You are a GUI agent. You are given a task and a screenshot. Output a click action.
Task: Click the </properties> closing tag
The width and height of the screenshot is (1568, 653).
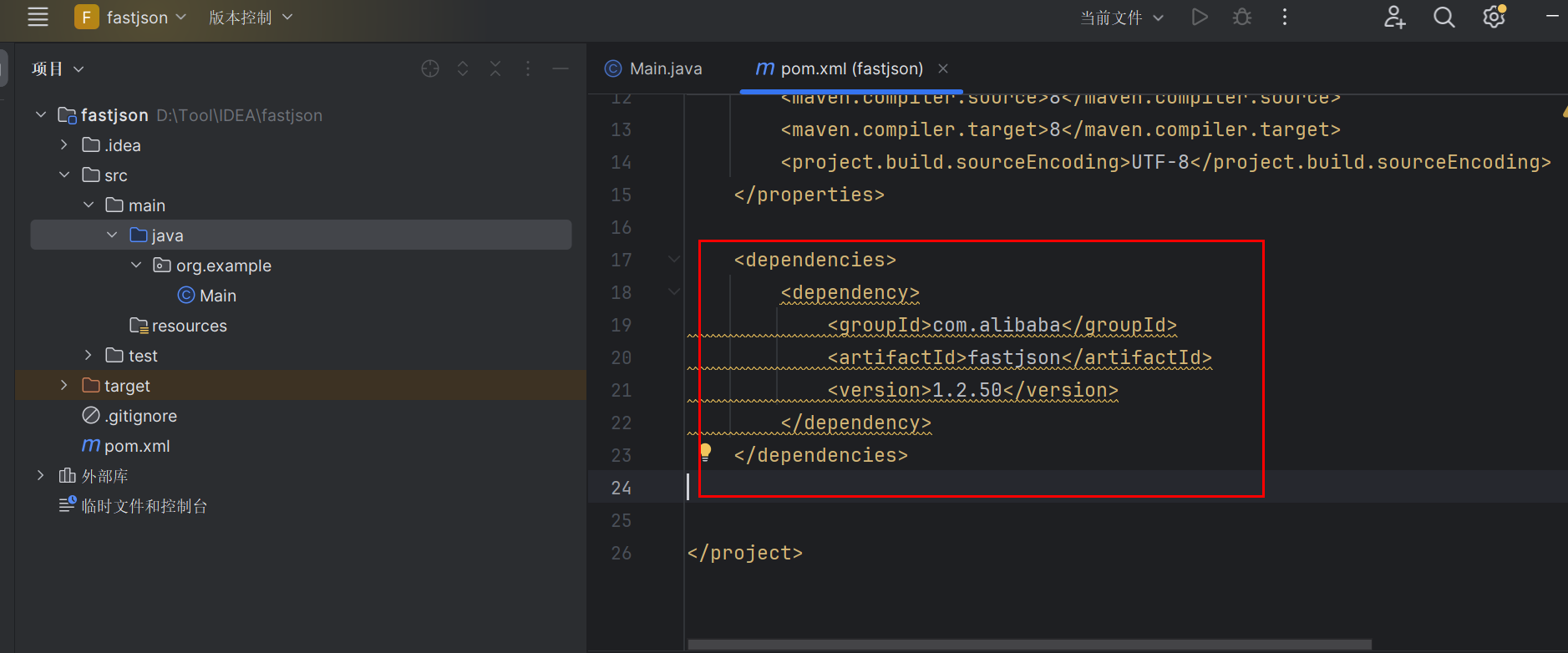809,195
